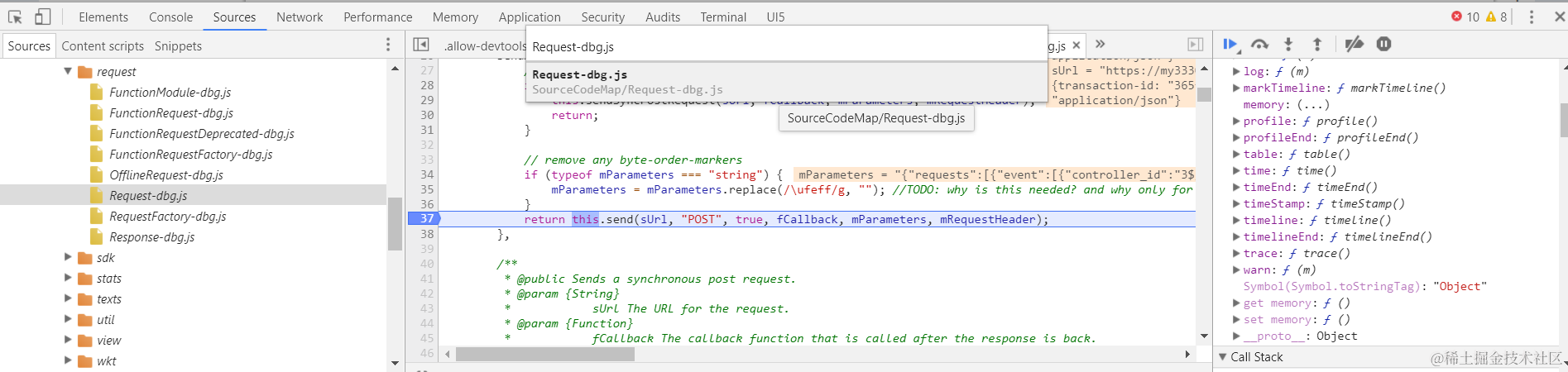
Task: Collapse the request folder
Action: coord(68,72)
